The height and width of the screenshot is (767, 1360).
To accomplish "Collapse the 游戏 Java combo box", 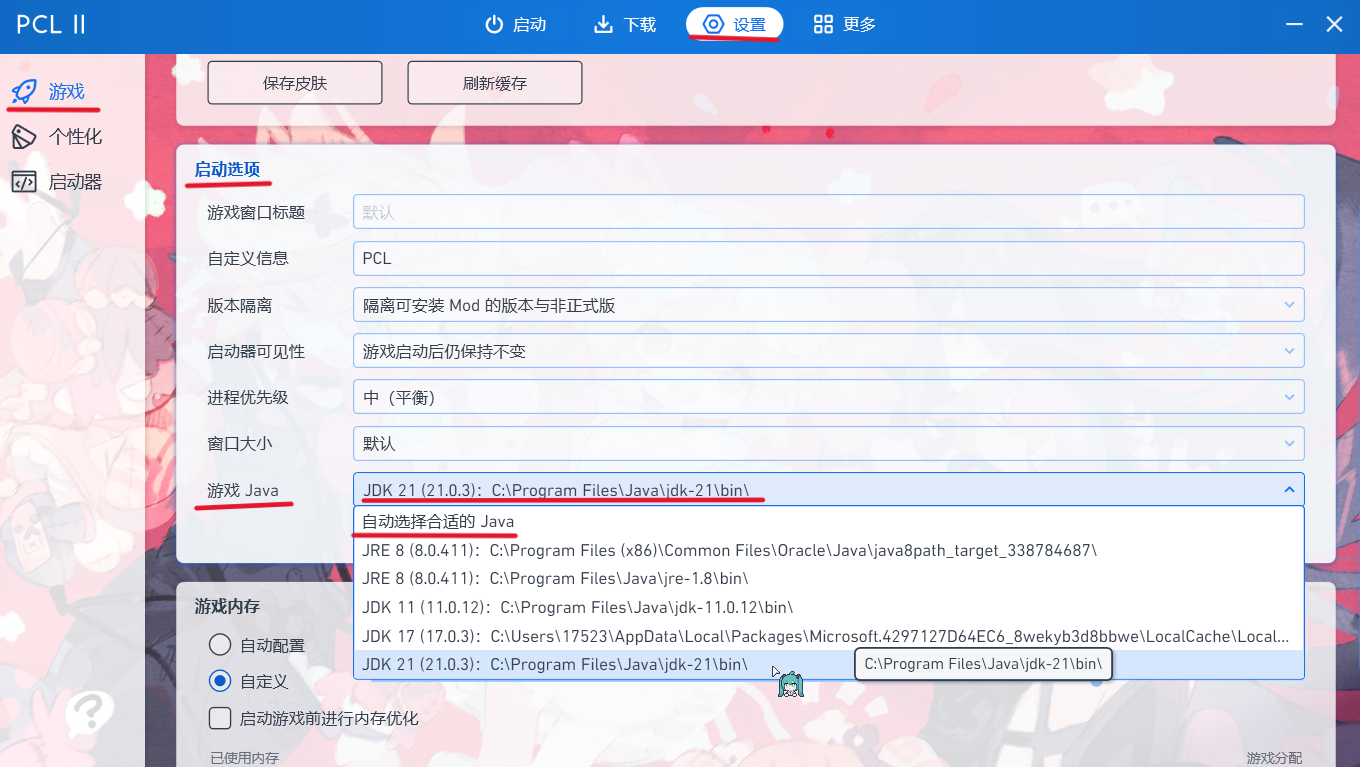I will click(x=829, y=490).
